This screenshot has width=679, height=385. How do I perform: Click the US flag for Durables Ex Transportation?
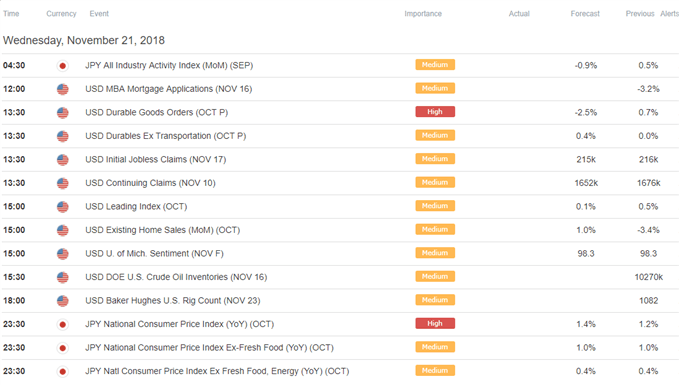point(63,136)
